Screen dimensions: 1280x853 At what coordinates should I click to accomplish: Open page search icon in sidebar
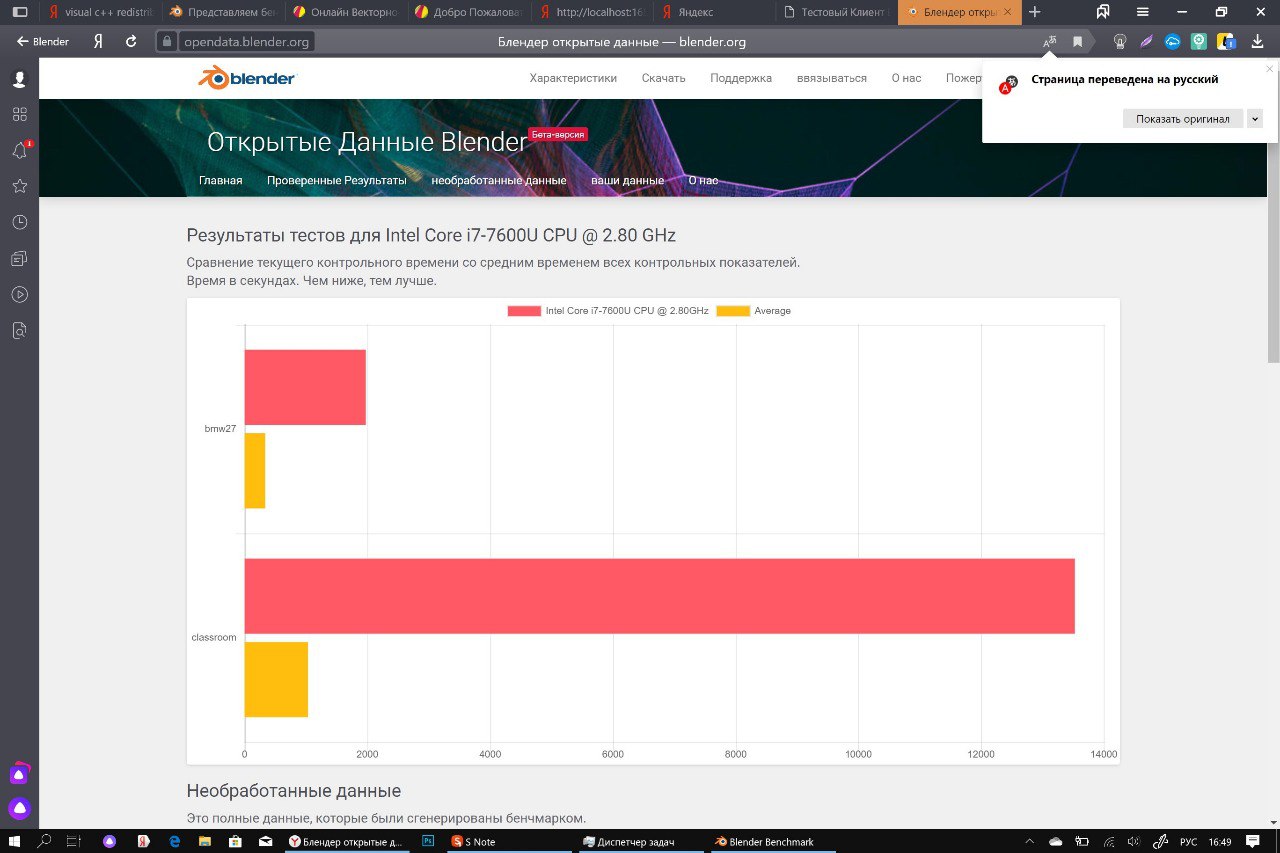coord(19,330)
